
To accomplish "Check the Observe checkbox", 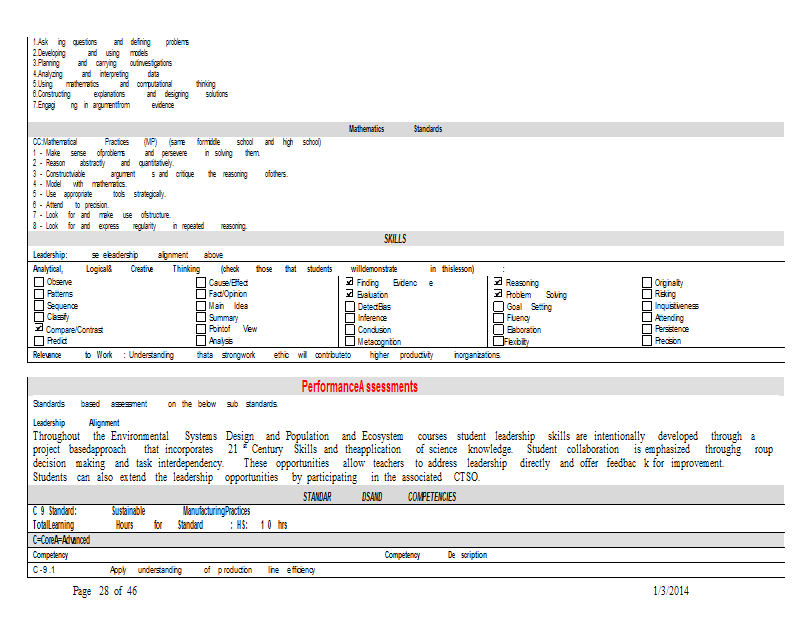I will (39, 282).
